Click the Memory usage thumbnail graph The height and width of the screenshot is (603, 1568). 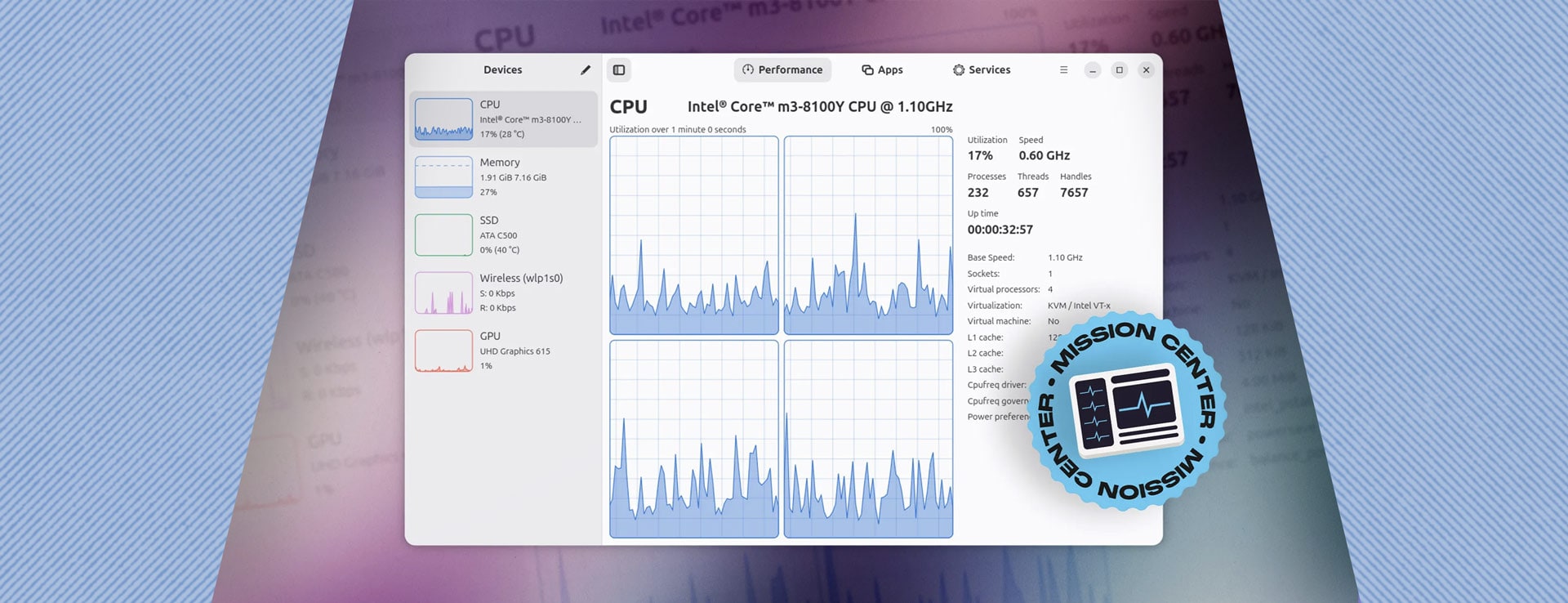(443, 177)
